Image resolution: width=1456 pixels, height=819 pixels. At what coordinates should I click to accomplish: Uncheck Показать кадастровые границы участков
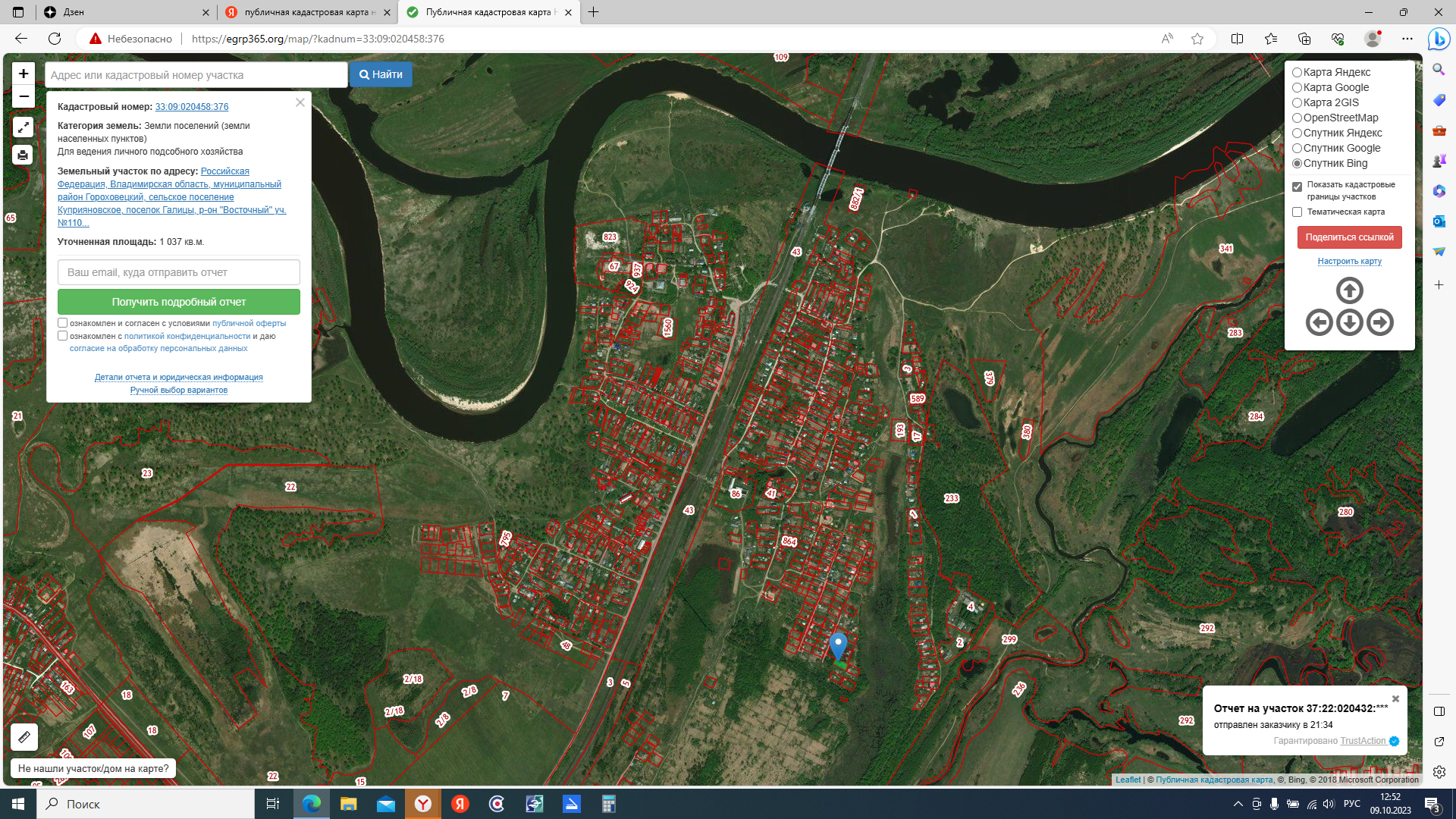point(1297,187)
